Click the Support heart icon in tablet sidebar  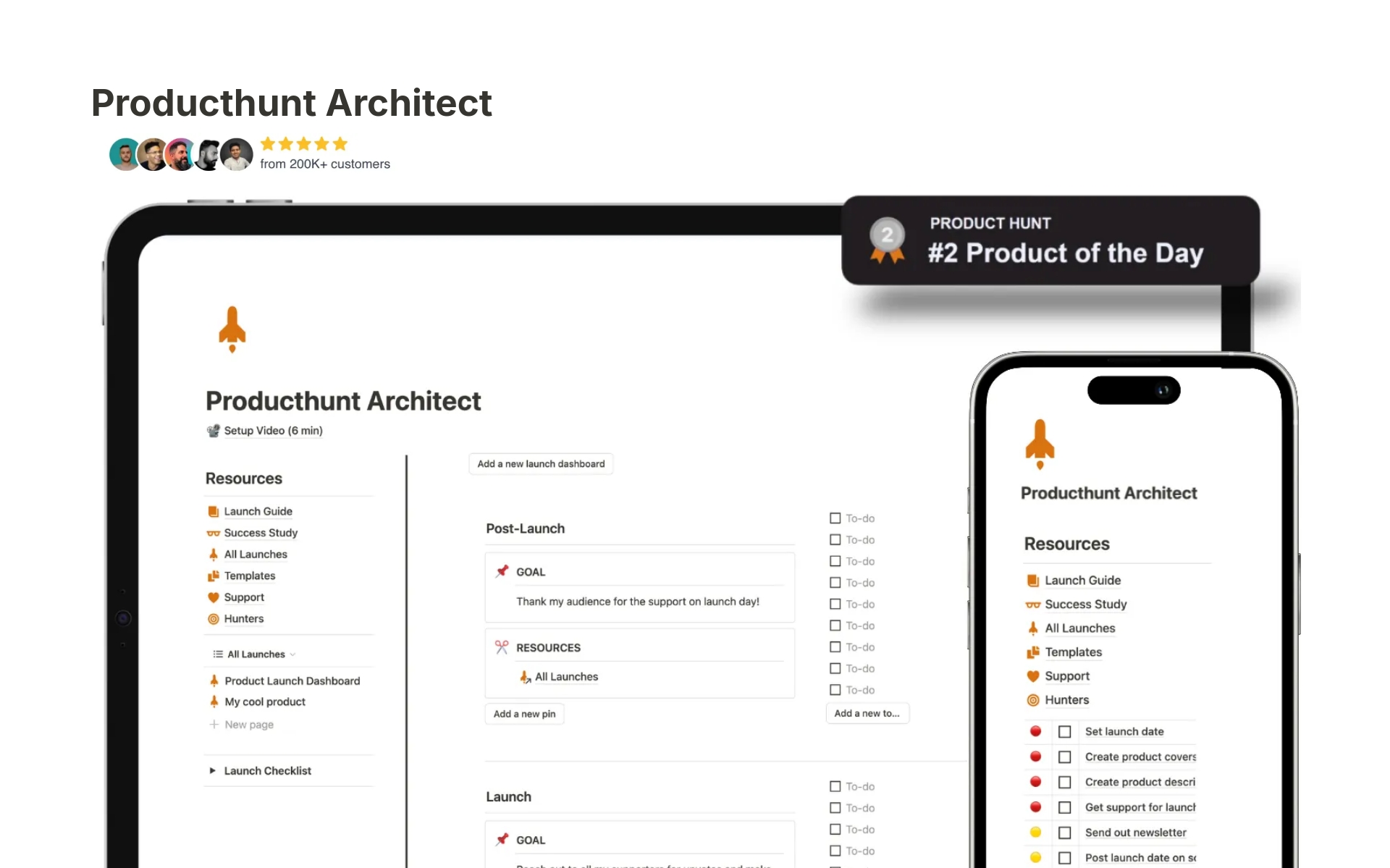[214, 598]
